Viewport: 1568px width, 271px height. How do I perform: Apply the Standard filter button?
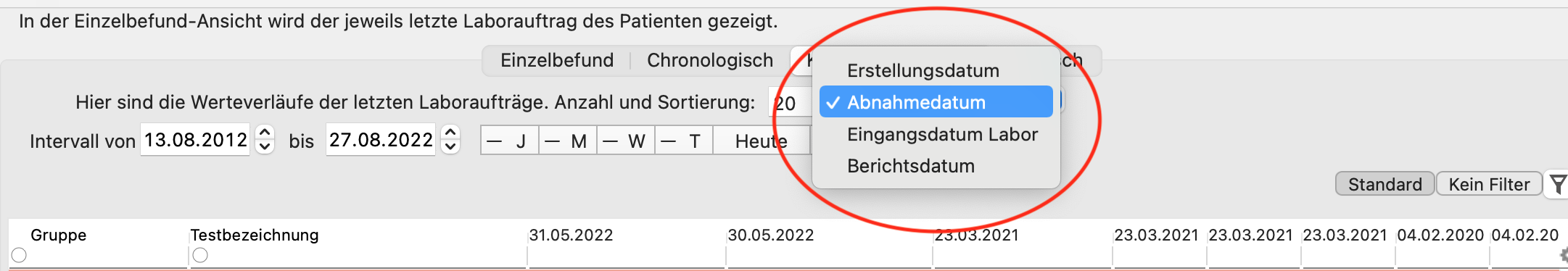coord(1385,184)
